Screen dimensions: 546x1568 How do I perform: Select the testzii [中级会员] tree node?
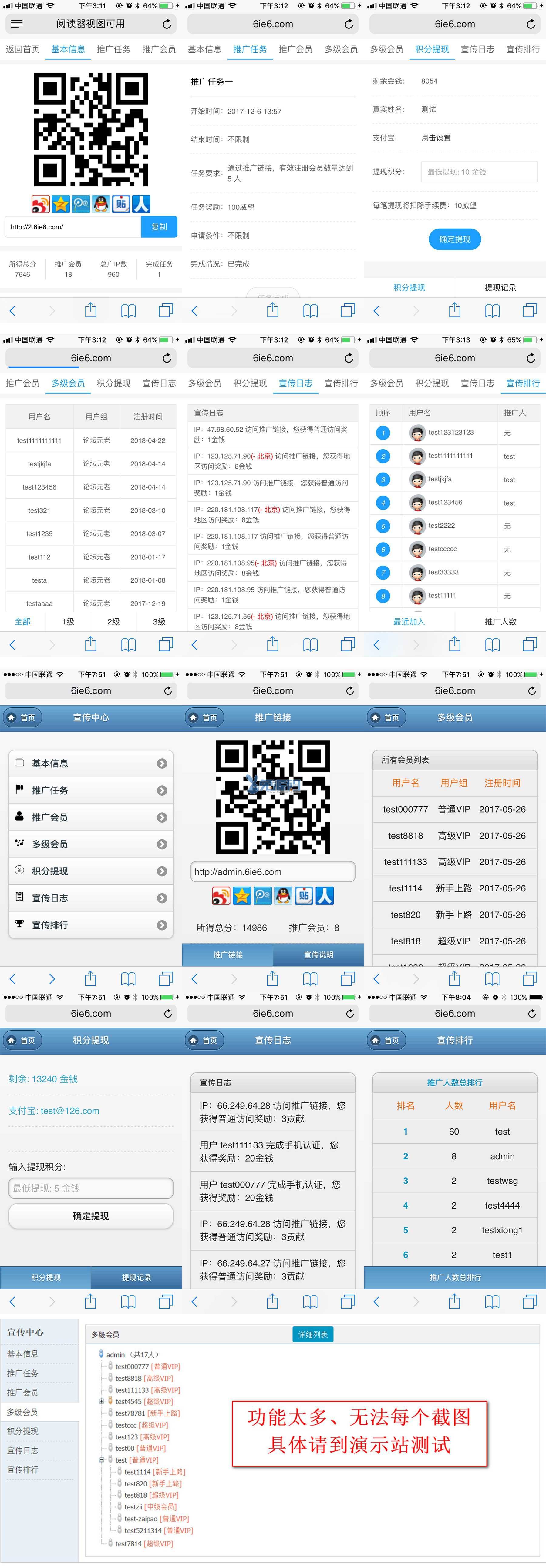(150, 1506)
